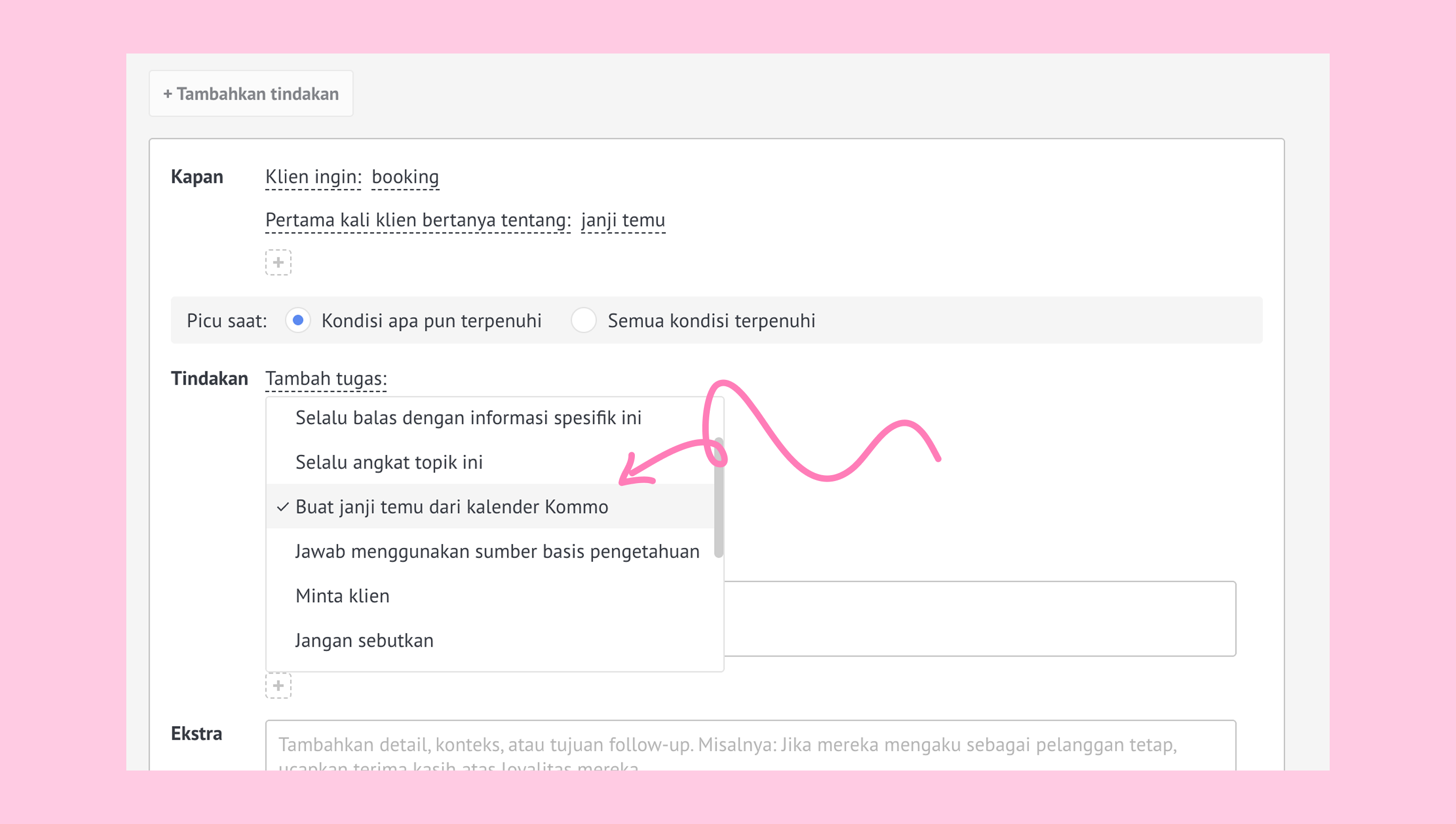Click the text box behind the dropdown list
Screen dimensions: 1456x824
[980, 619]
